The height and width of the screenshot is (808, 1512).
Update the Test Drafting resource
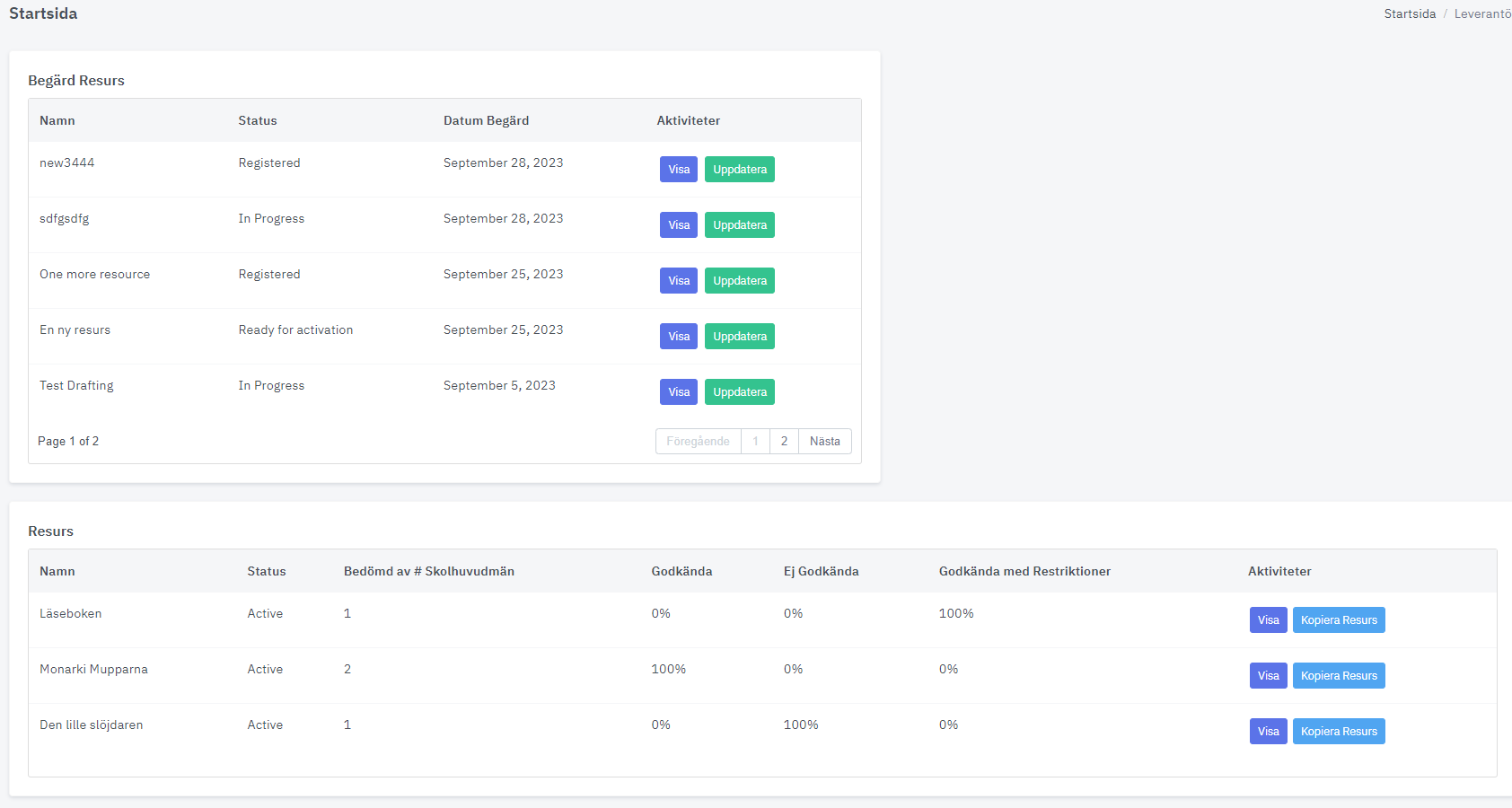click(x=740, y=392)
